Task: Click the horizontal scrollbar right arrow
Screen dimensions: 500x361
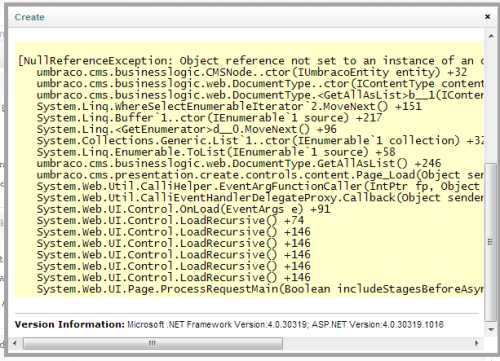Action: [477, 343]
